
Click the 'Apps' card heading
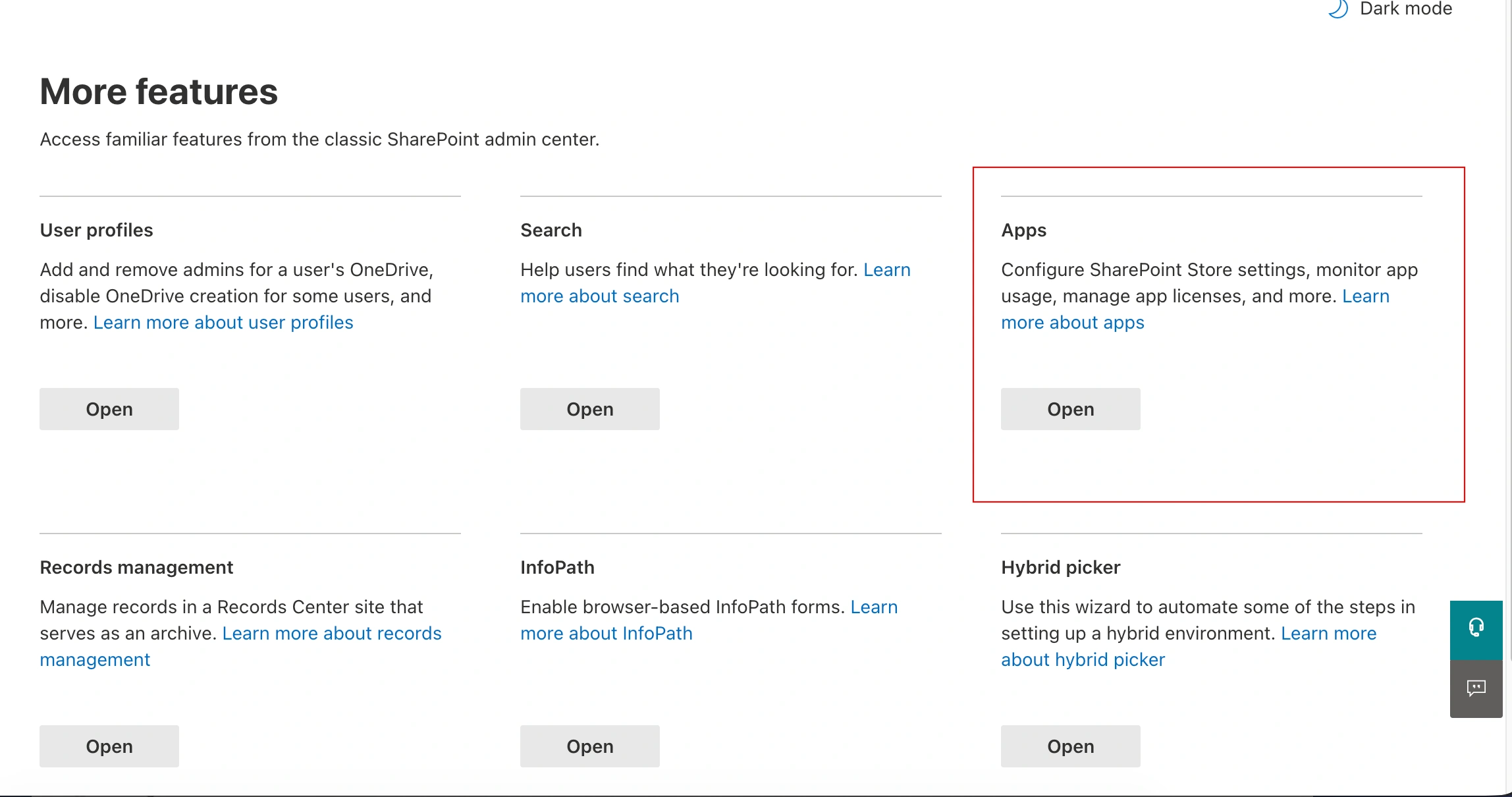(x=1024, y=230)
